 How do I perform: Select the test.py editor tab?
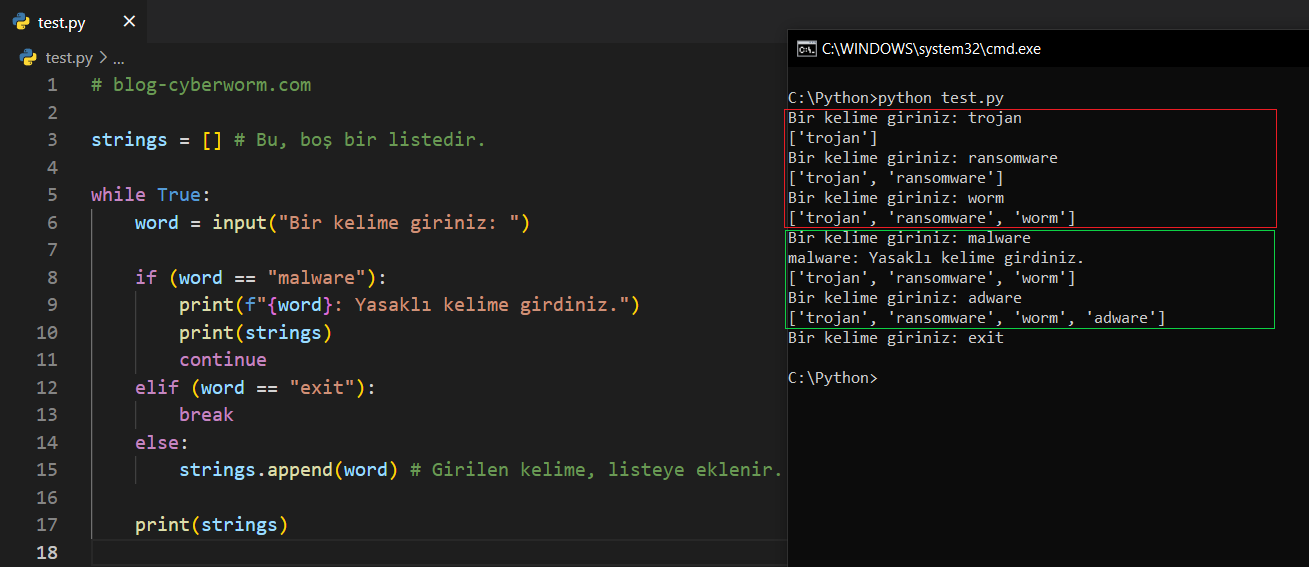click(61, 22)
